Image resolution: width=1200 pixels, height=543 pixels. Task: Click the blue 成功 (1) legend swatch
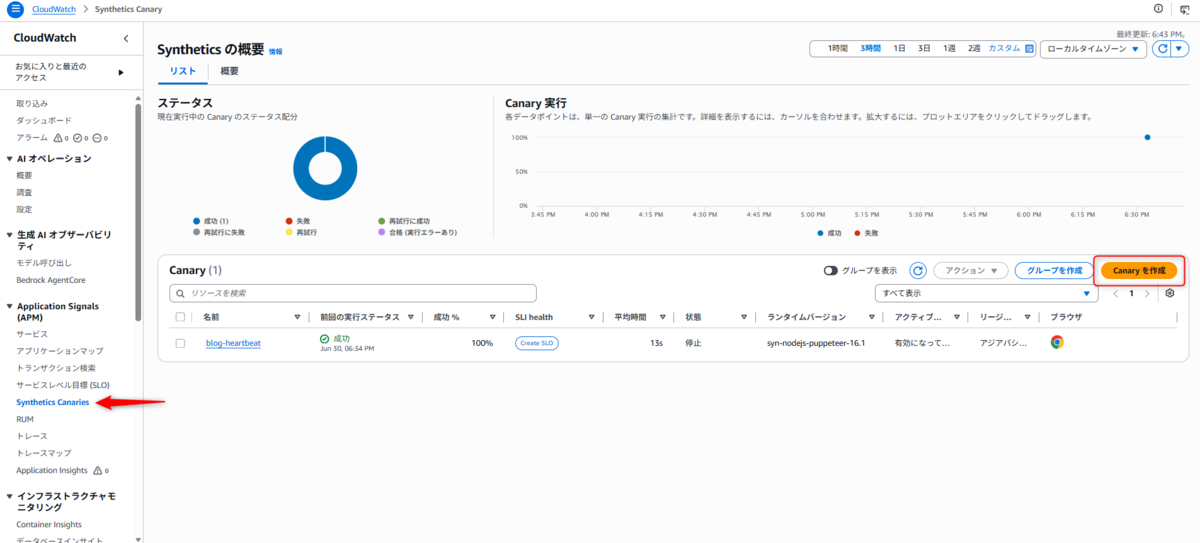pos(196,221)
